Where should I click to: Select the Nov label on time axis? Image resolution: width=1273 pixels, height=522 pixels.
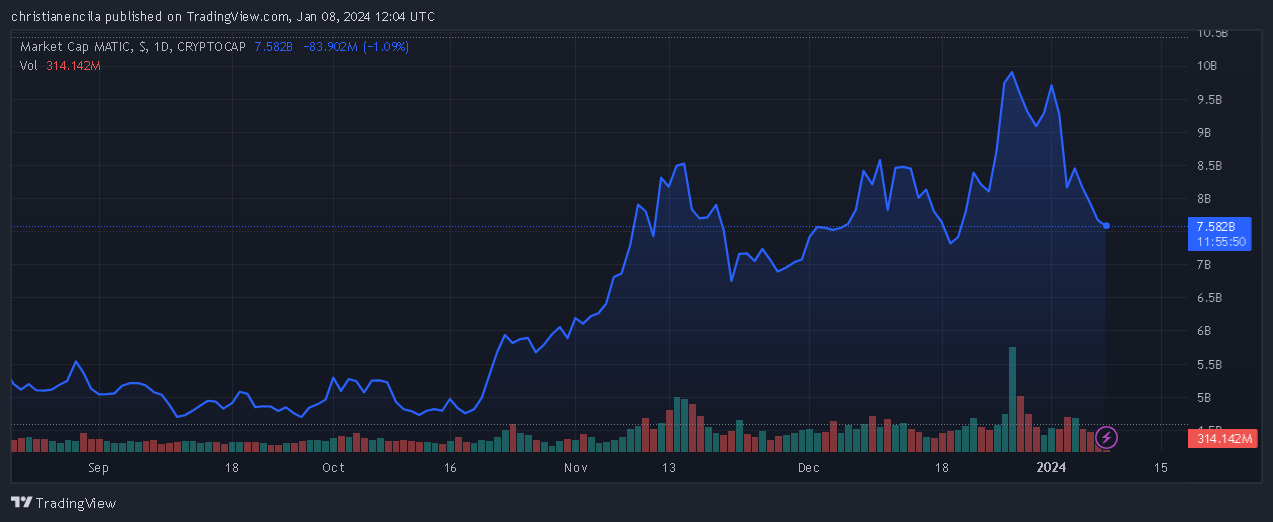click(574, 467)
